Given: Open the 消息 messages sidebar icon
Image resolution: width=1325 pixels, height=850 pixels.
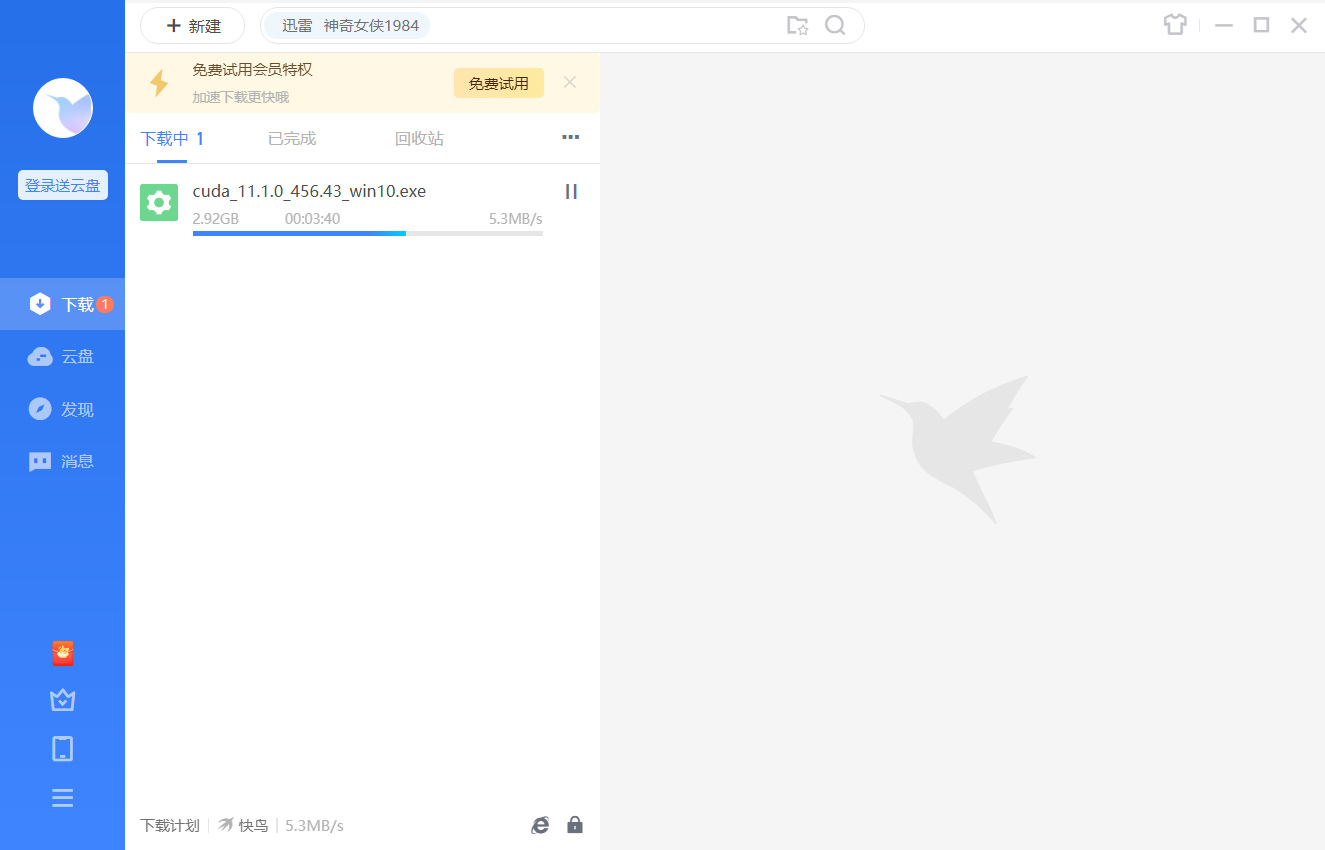Looking at the screenshot, I should [62, 460].
